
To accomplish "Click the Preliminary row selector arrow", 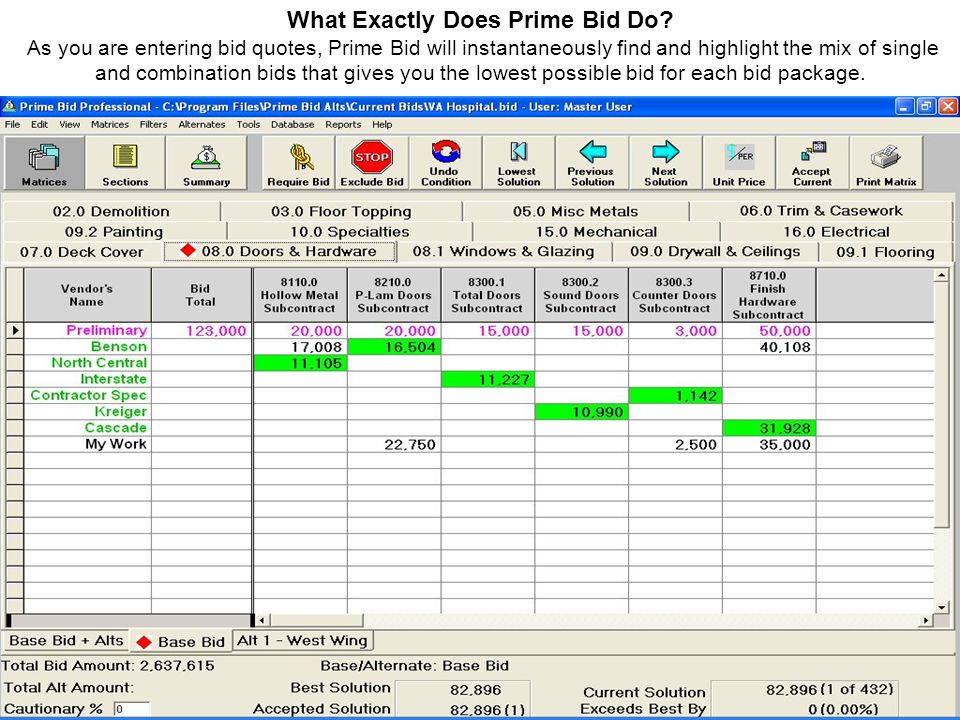I will (15, 331).
